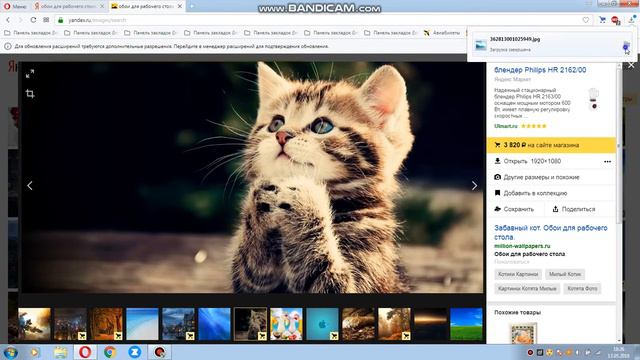The height and width of the screenshot is (360, 640).
Task: Show other sizes and similar images
Action: (537, 177)
